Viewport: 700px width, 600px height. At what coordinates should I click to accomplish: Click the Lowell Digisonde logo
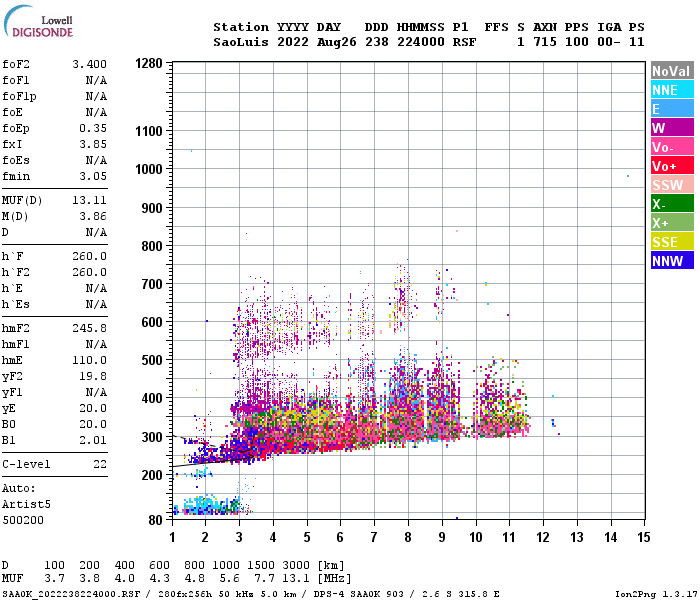pos(38,22)
